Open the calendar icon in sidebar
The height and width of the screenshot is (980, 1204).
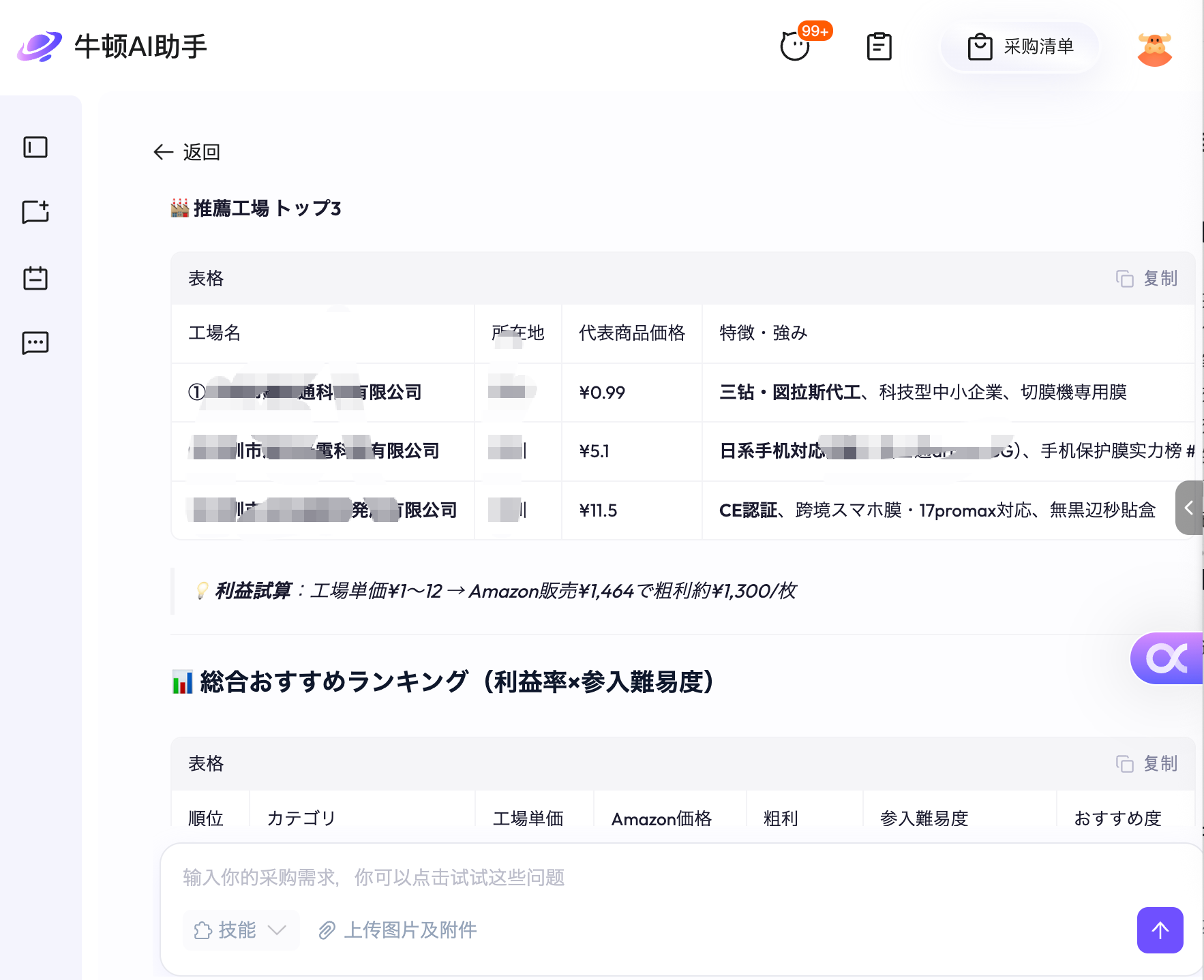[x=35, y=278]
